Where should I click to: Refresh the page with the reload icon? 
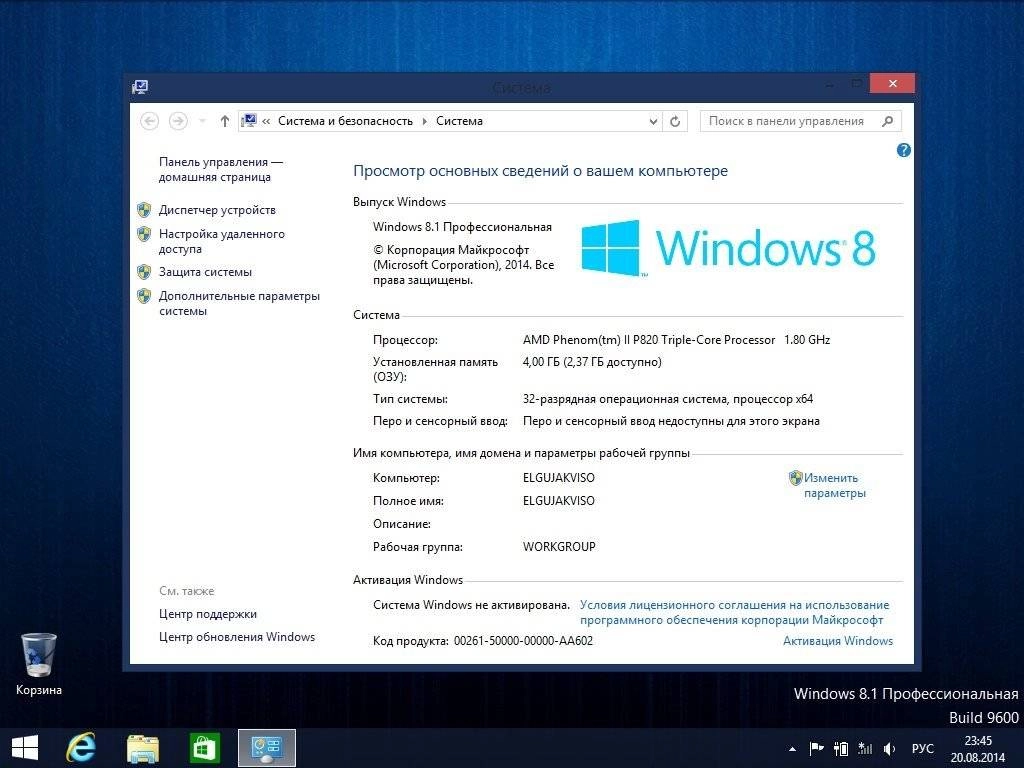pyautogui.click(x=675, y=121)
